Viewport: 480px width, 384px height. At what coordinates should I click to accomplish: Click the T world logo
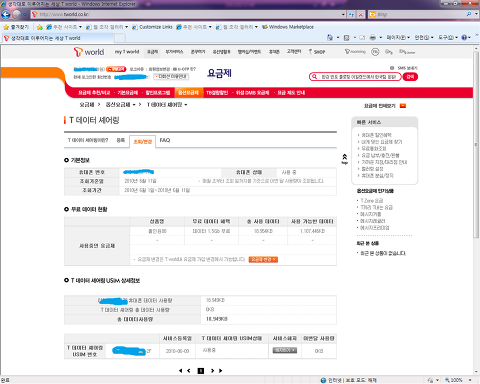(x=89, y=52)
